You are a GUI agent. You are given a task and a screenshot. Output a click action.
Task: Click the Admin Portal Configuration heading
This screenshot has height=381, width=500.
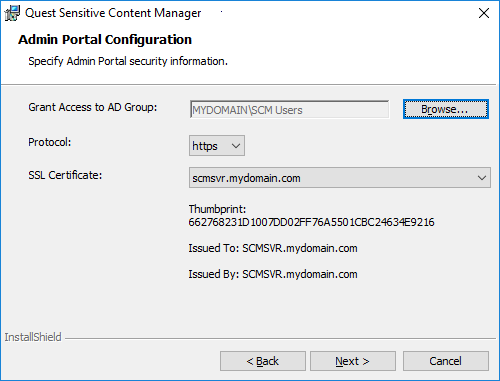click(x=105, y=40)
